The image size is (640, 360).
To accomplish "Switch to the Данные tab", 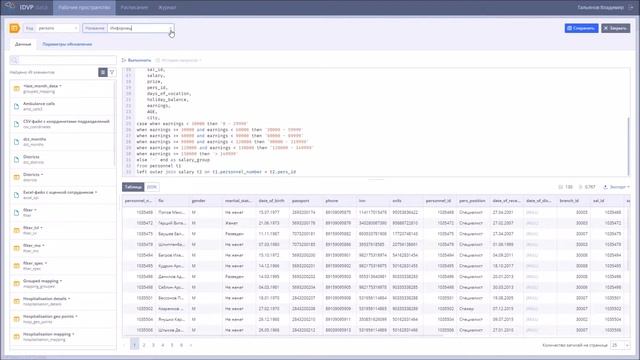I will 23,44.
